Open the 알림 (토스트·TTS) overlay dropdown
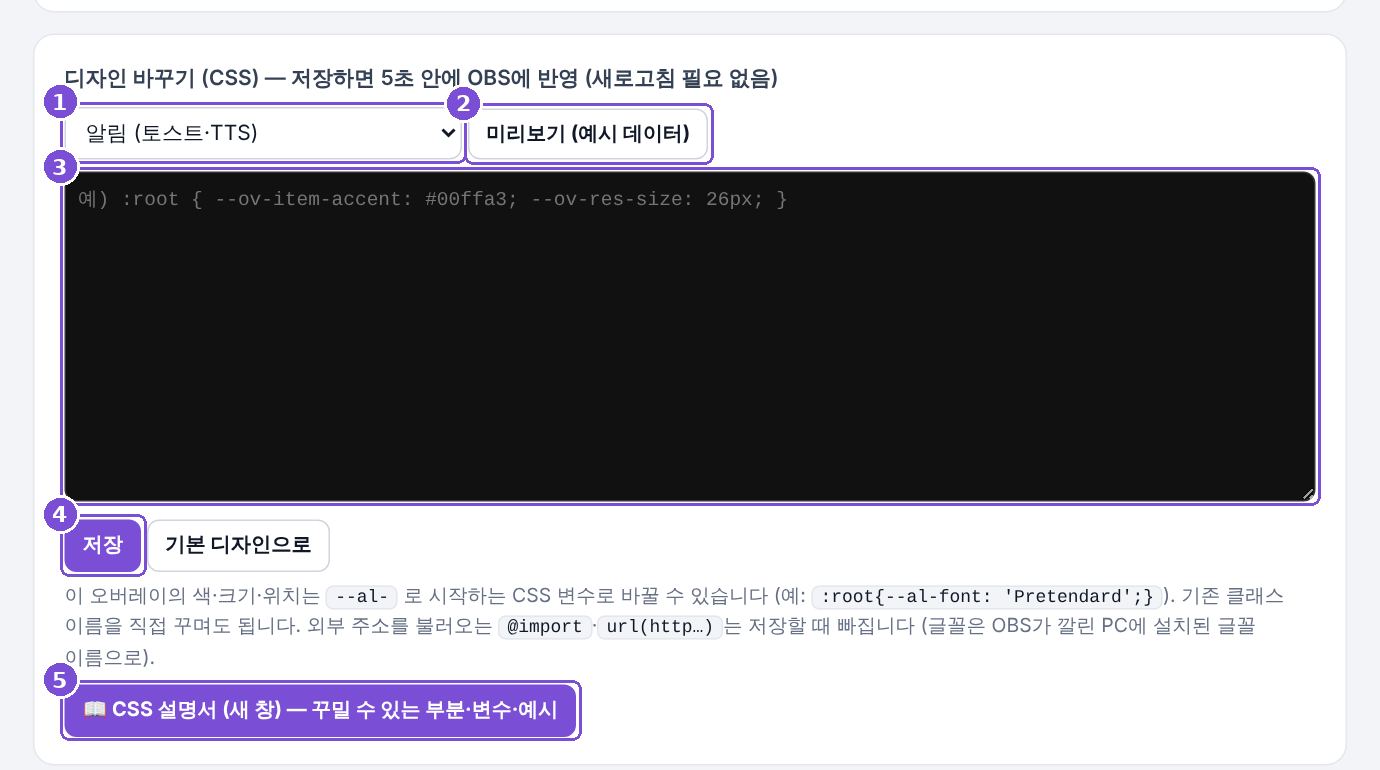 click(263, 133)
